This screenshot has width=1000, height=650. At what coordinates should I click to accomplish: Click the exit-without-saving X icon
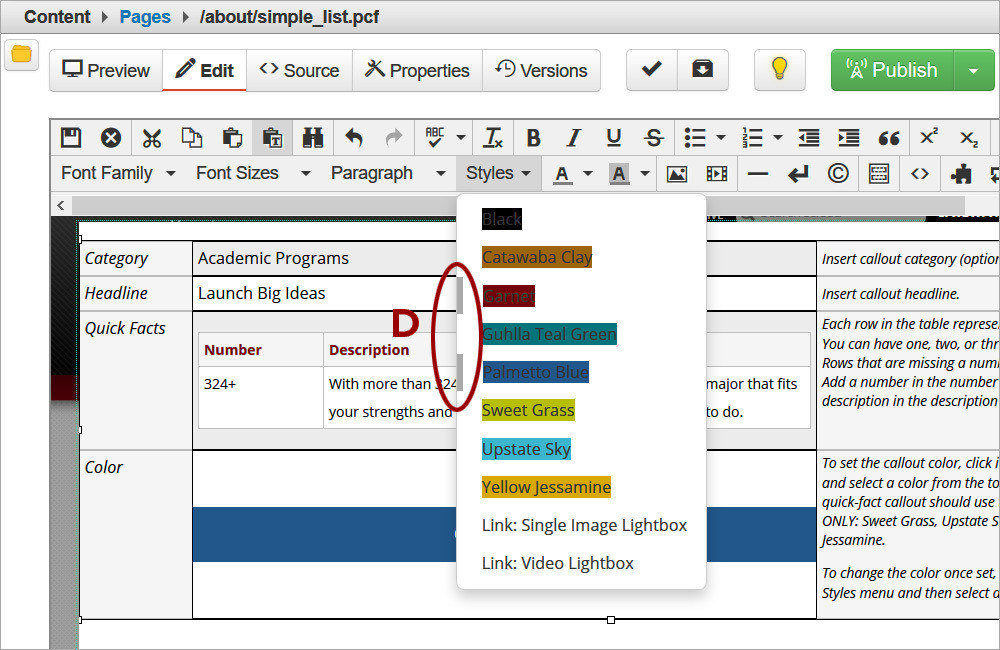point(111,138)
